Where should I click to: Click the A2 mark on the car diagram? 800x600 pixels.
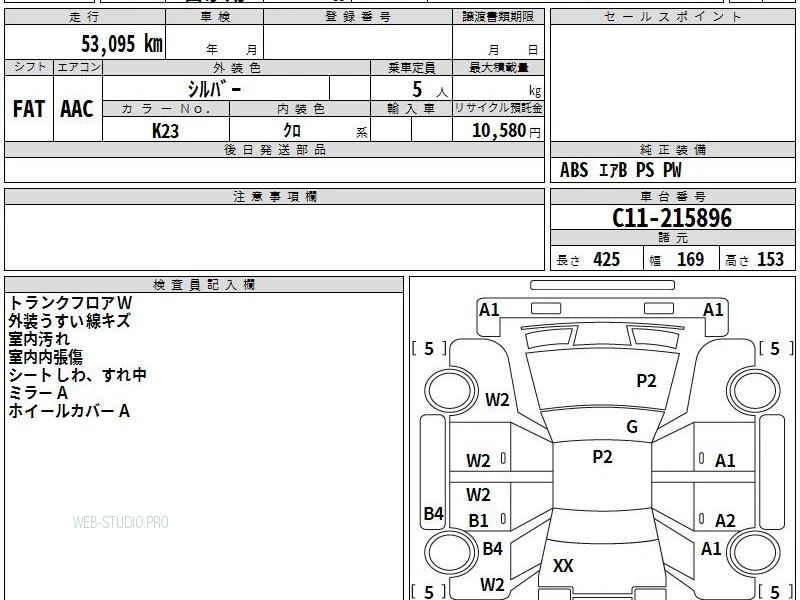[x=725, y=521]
